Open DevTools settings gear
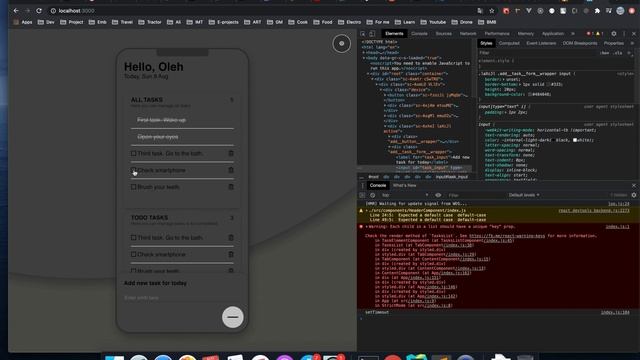 pos(613,34)
